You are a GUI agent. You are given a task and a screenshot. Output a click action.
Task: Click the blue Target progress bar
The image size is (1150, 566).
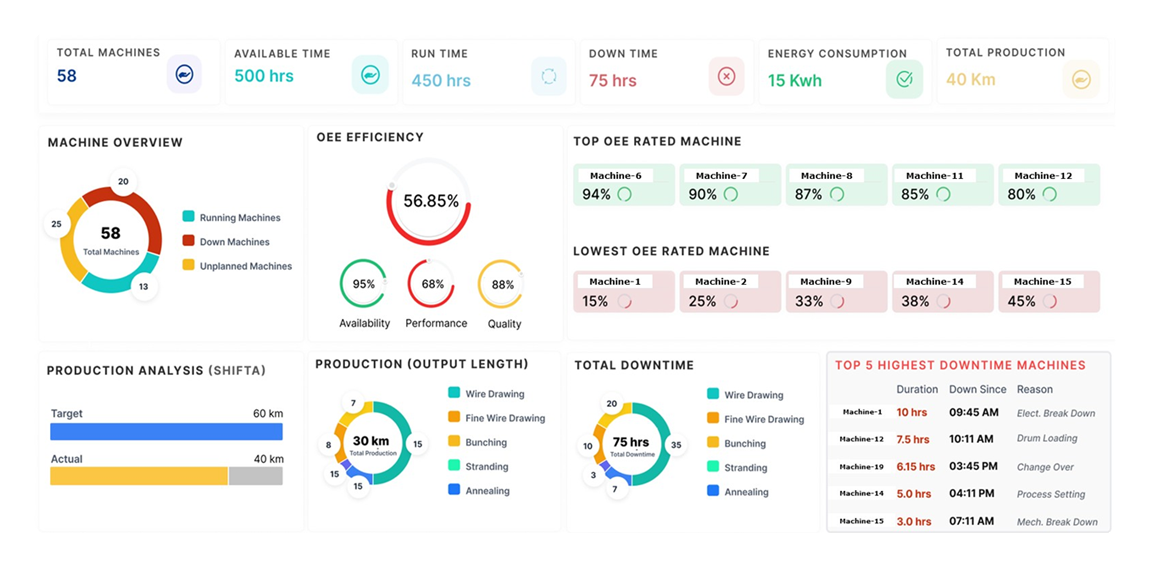tap(166, 431)
